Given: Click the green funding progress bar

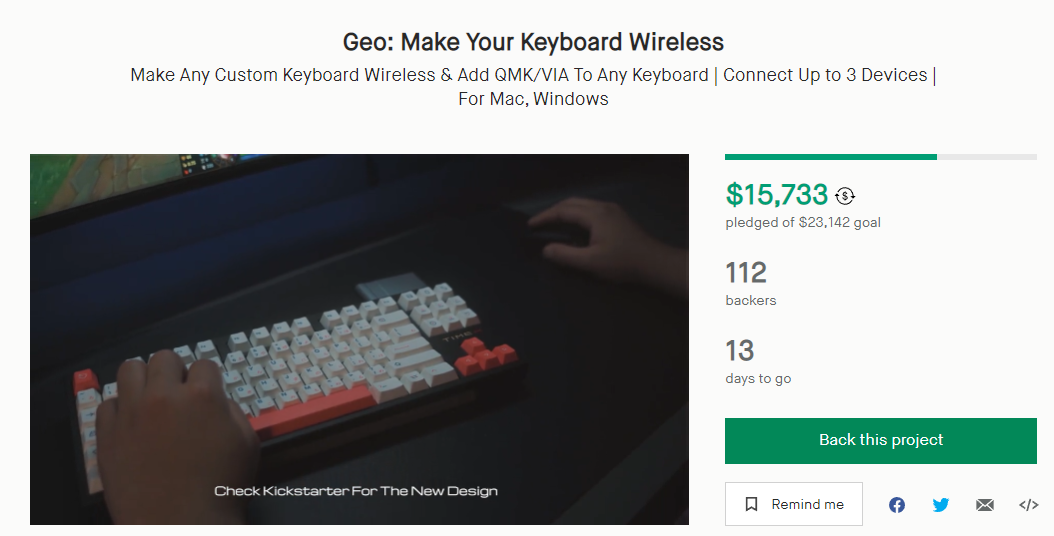Looking at the screenshot, I should click(830, 157).
